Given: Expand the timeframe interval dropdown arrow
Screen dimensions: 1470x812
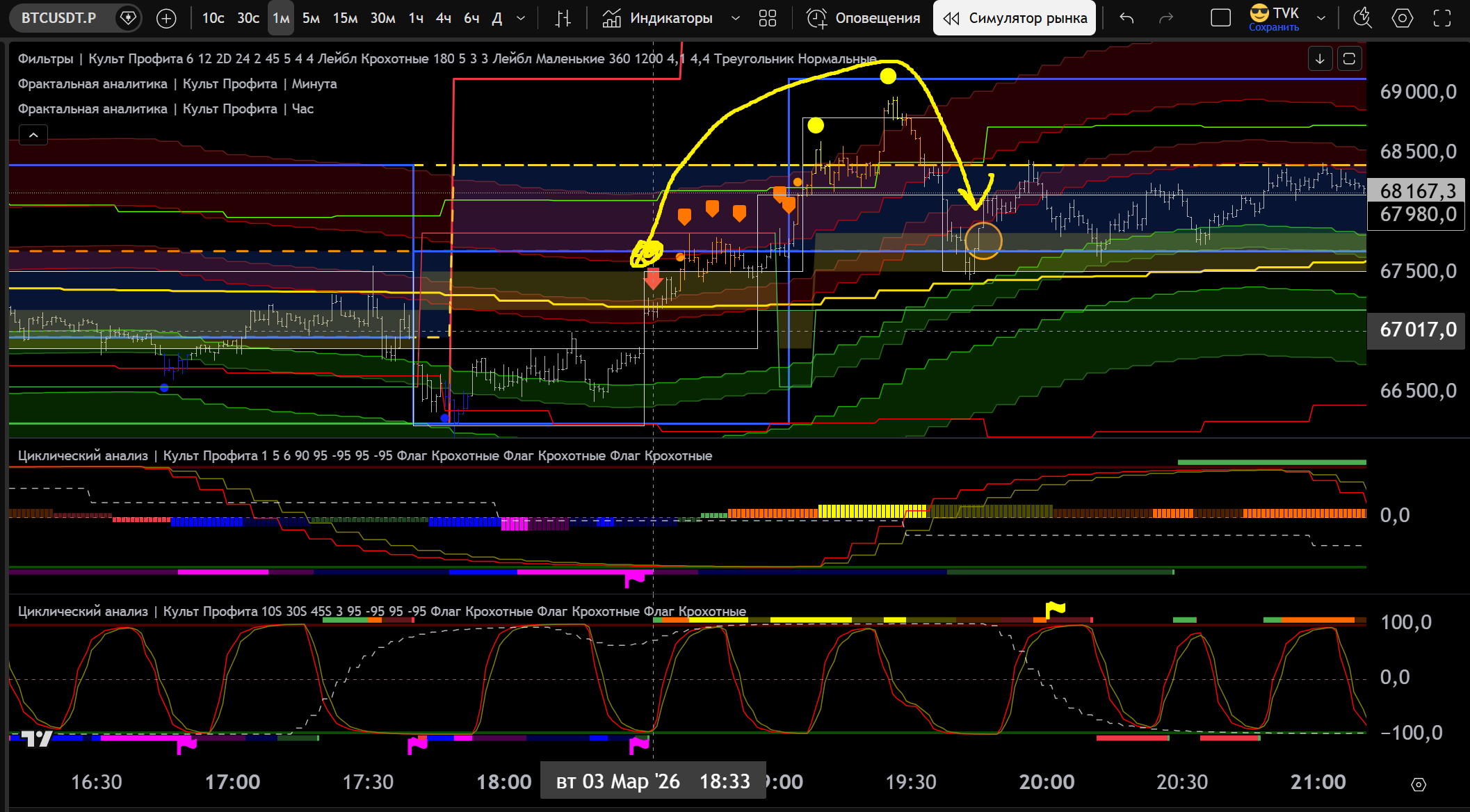Looking at the screenshot, I should pos(521,18).
